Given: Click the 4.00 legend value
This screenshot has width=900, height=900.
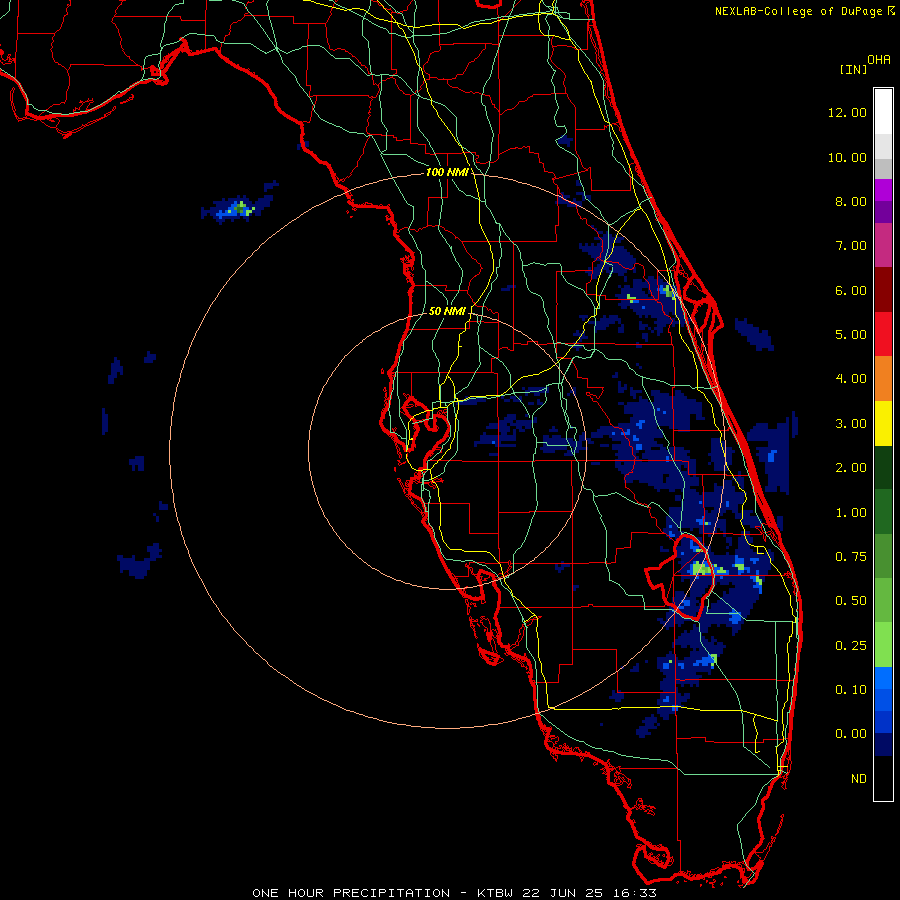Looking at the screenshot, I should 851,379.
